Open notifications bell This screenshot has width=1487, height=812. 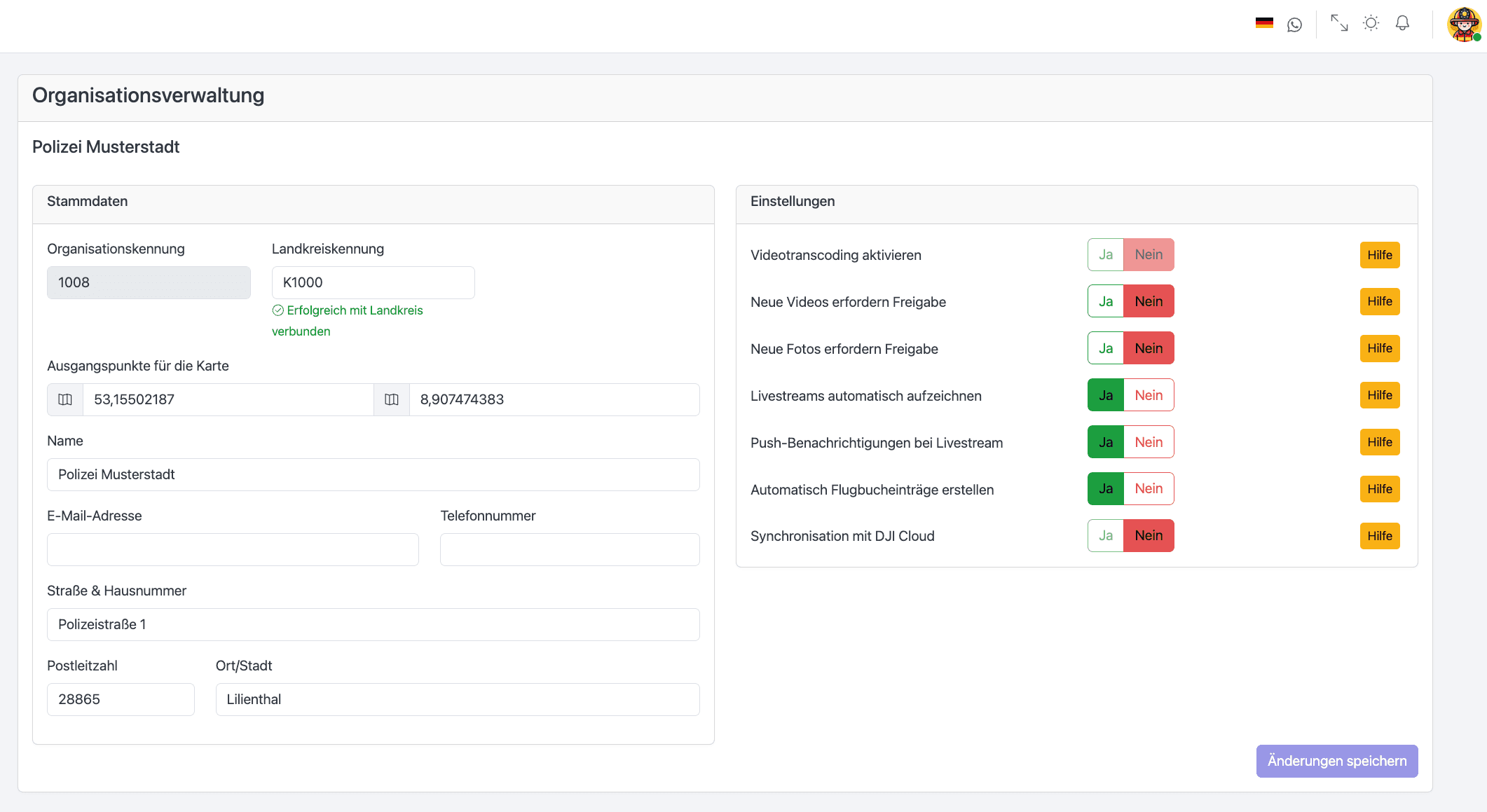click(x=1402, y=23)
